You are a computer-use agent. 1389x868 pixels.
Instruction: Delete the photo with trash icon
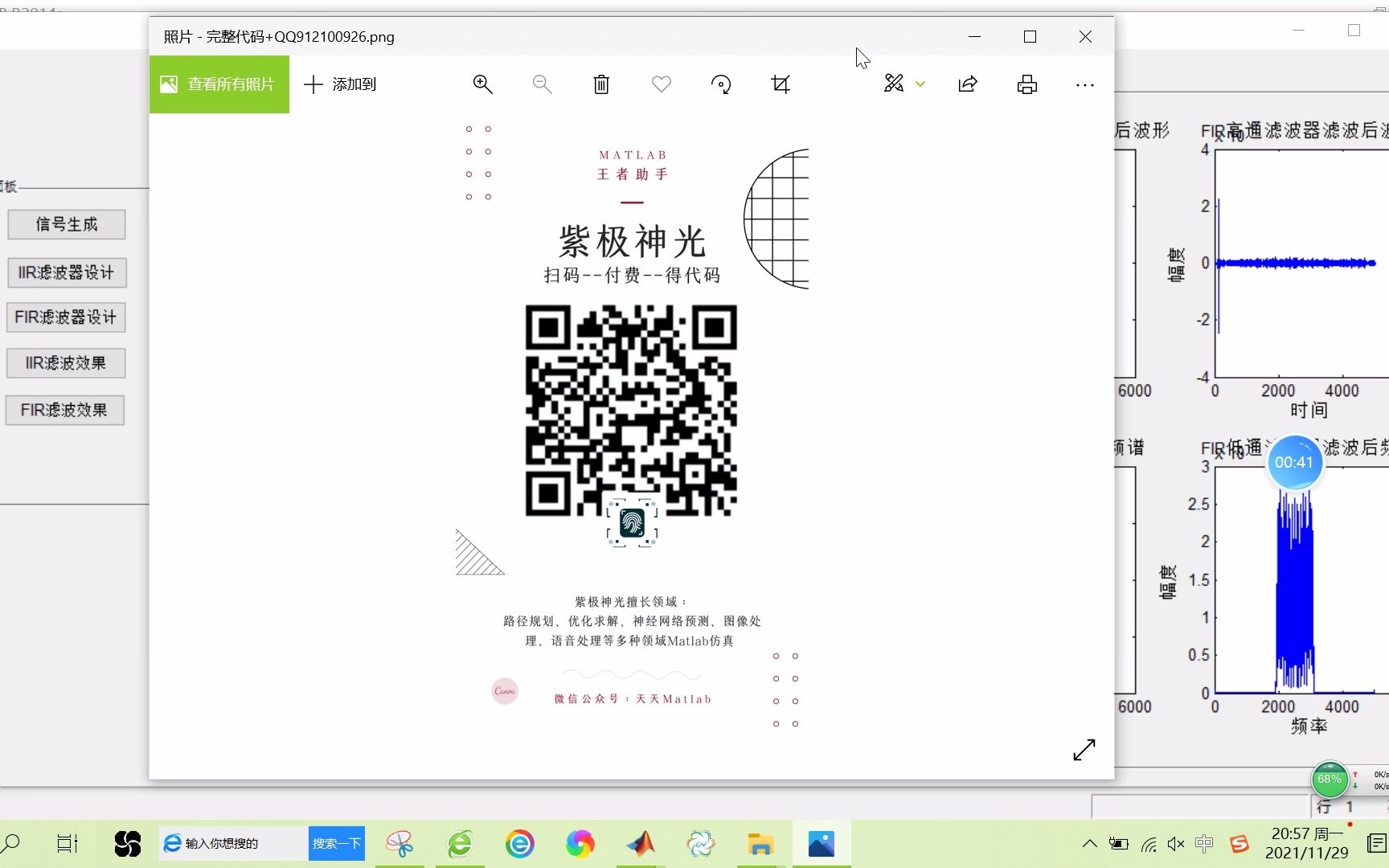pos(601,84)
